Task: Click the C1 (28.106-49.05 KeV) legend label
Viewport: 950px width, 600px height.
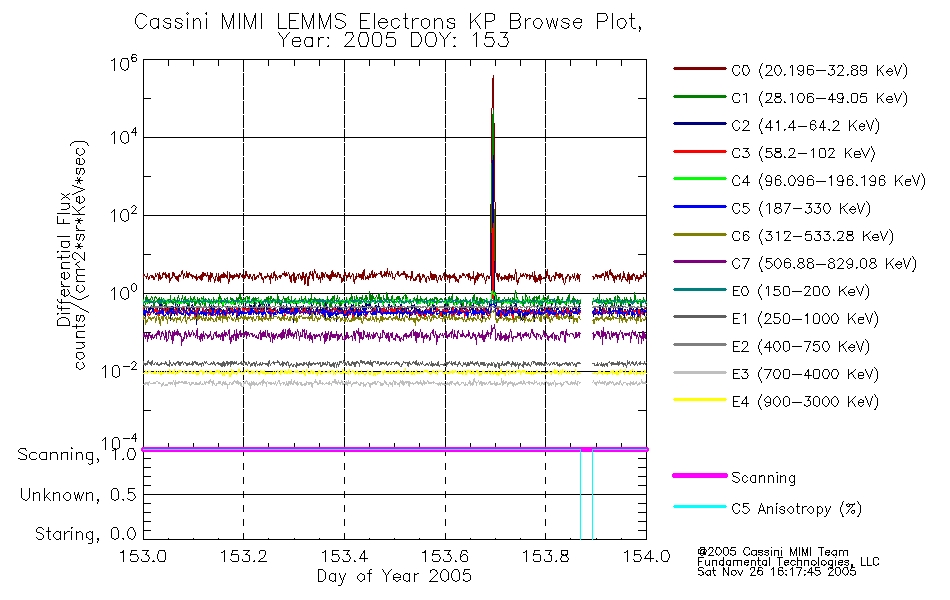Action: [x=820, y=98]
